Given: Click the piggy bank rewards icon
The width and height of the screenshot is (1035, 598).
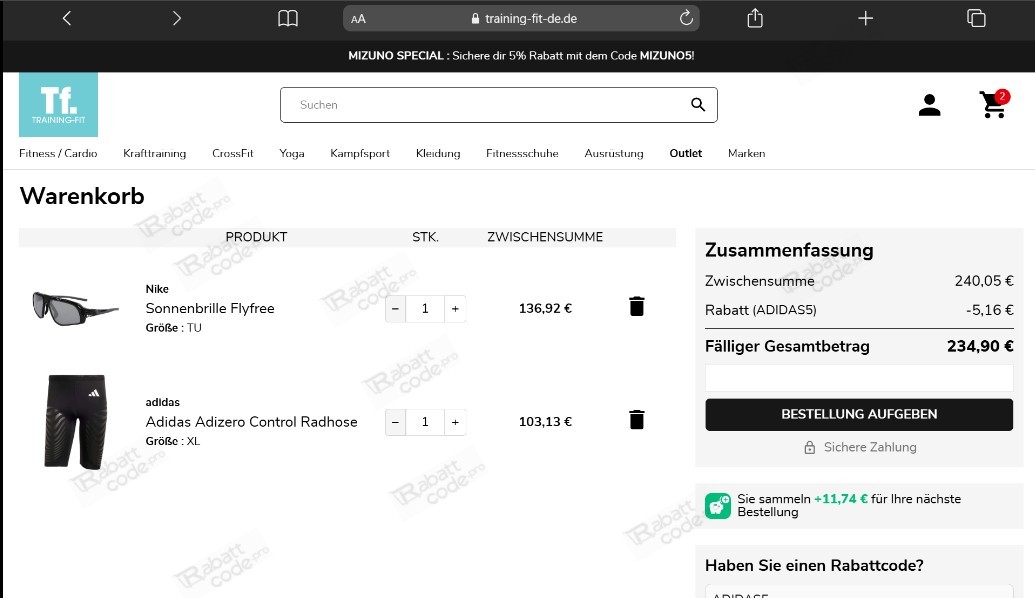Looking at the screenshot, I should pos(718,506).
